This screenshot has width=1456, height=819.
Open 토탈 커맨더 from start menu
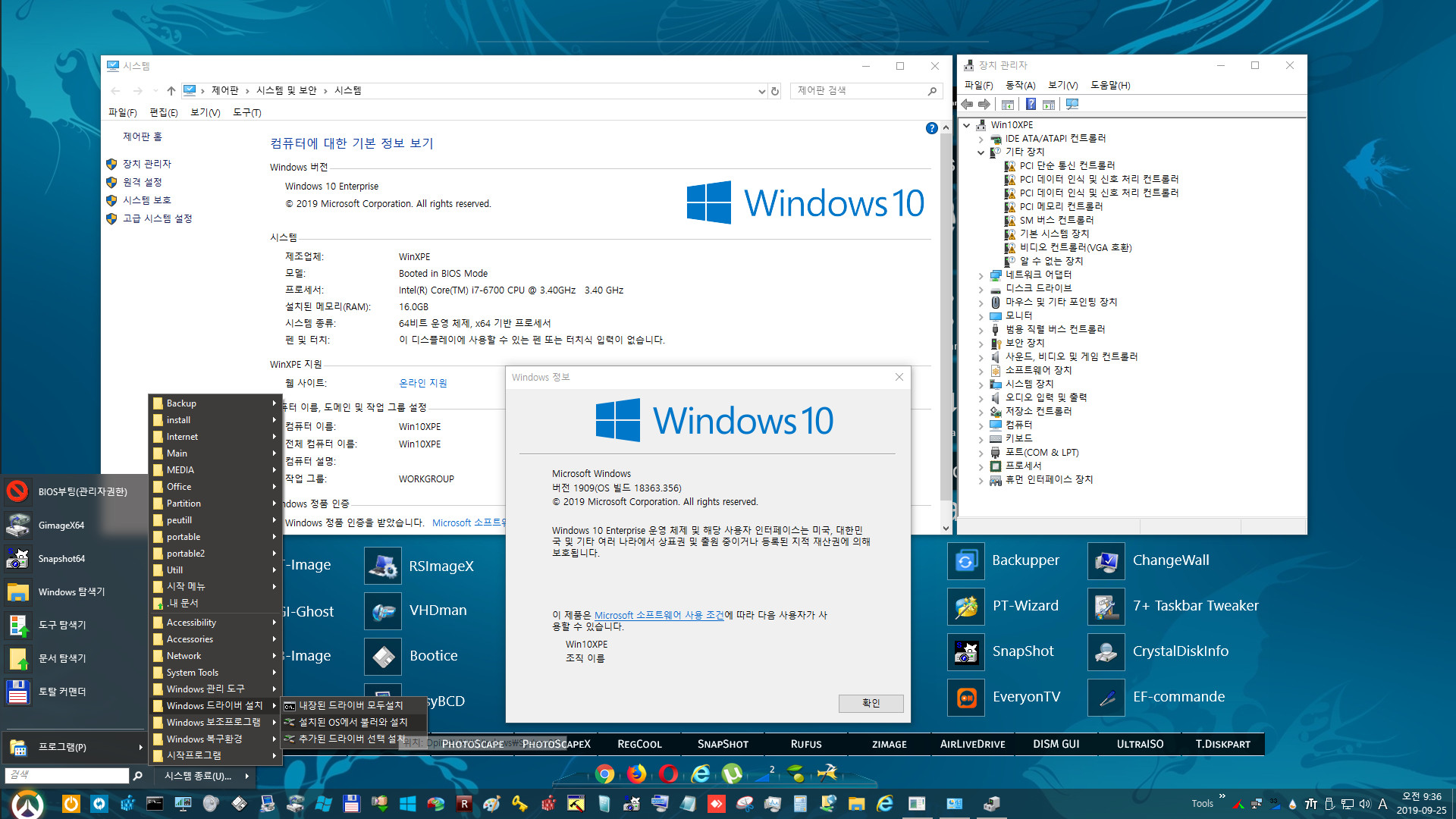(74, 692)
